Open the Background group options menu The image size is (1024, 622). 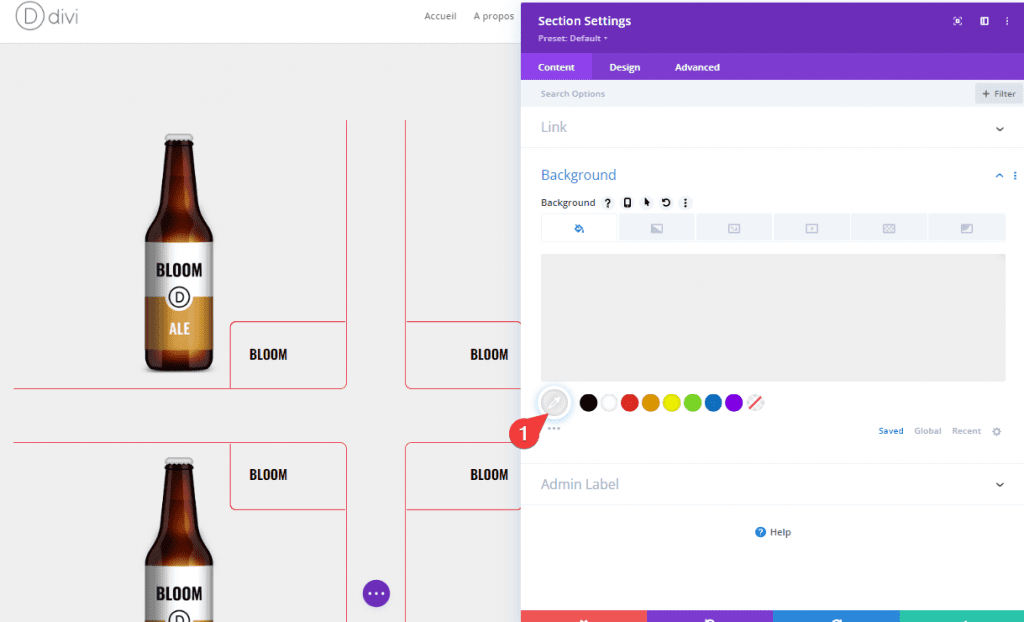coord(1015,175)
